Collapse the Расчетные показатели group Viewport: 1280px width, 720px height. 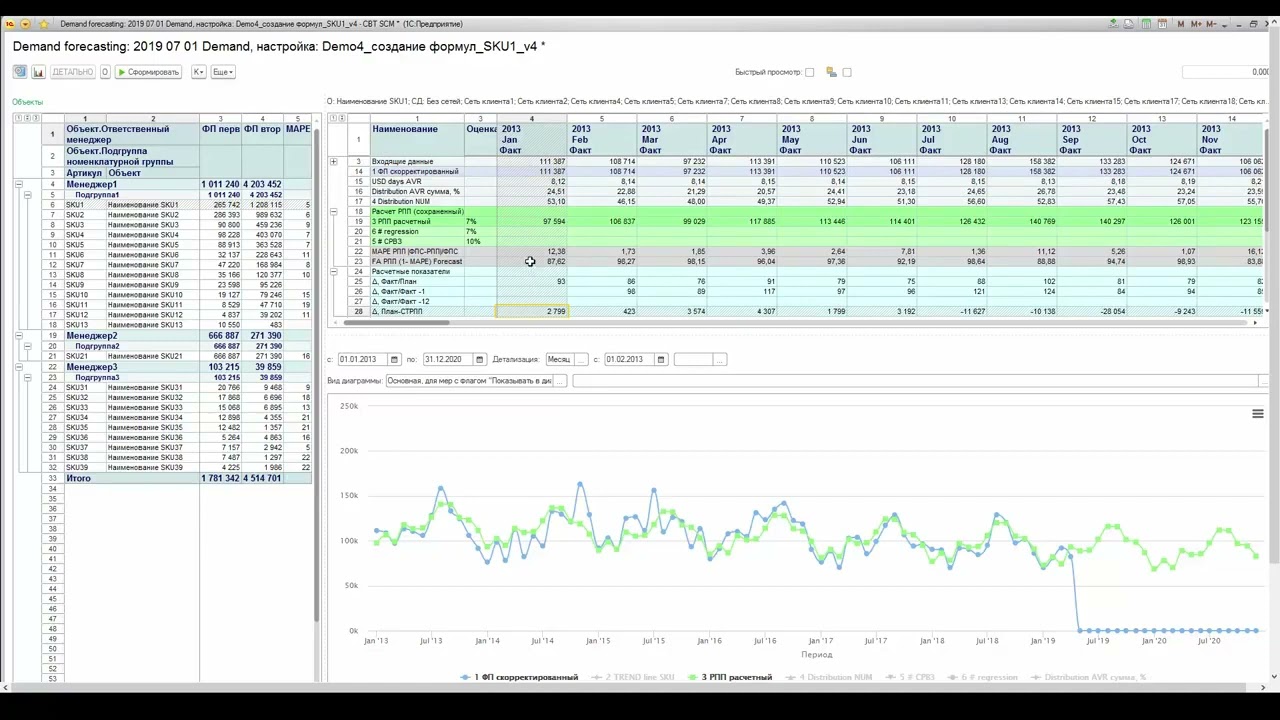333,271
